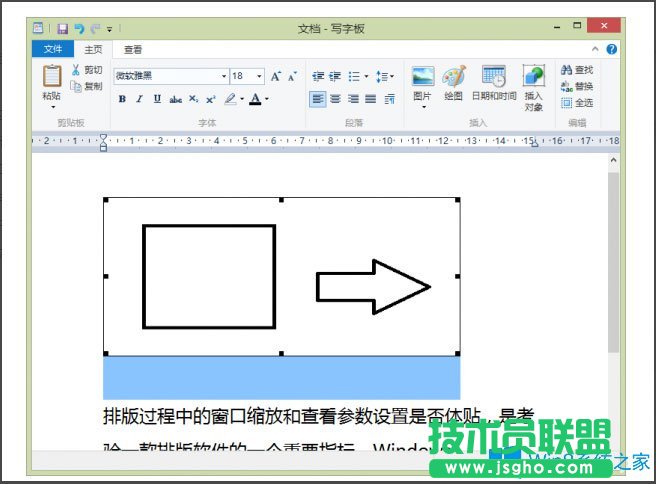Viewport: 656px width, 484px height.
Task: Click the vertical scrollbar thumb
Action: [613, 262]
